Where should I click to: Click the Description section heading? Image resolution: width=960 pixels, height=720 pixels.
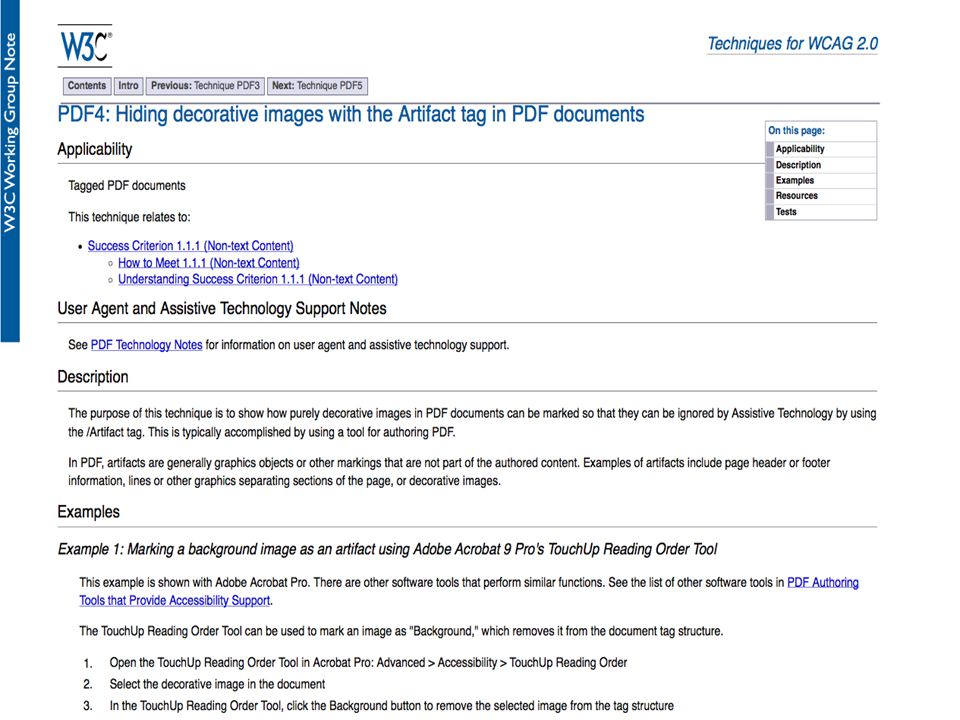pyautogui.click(x=93, y=377)
